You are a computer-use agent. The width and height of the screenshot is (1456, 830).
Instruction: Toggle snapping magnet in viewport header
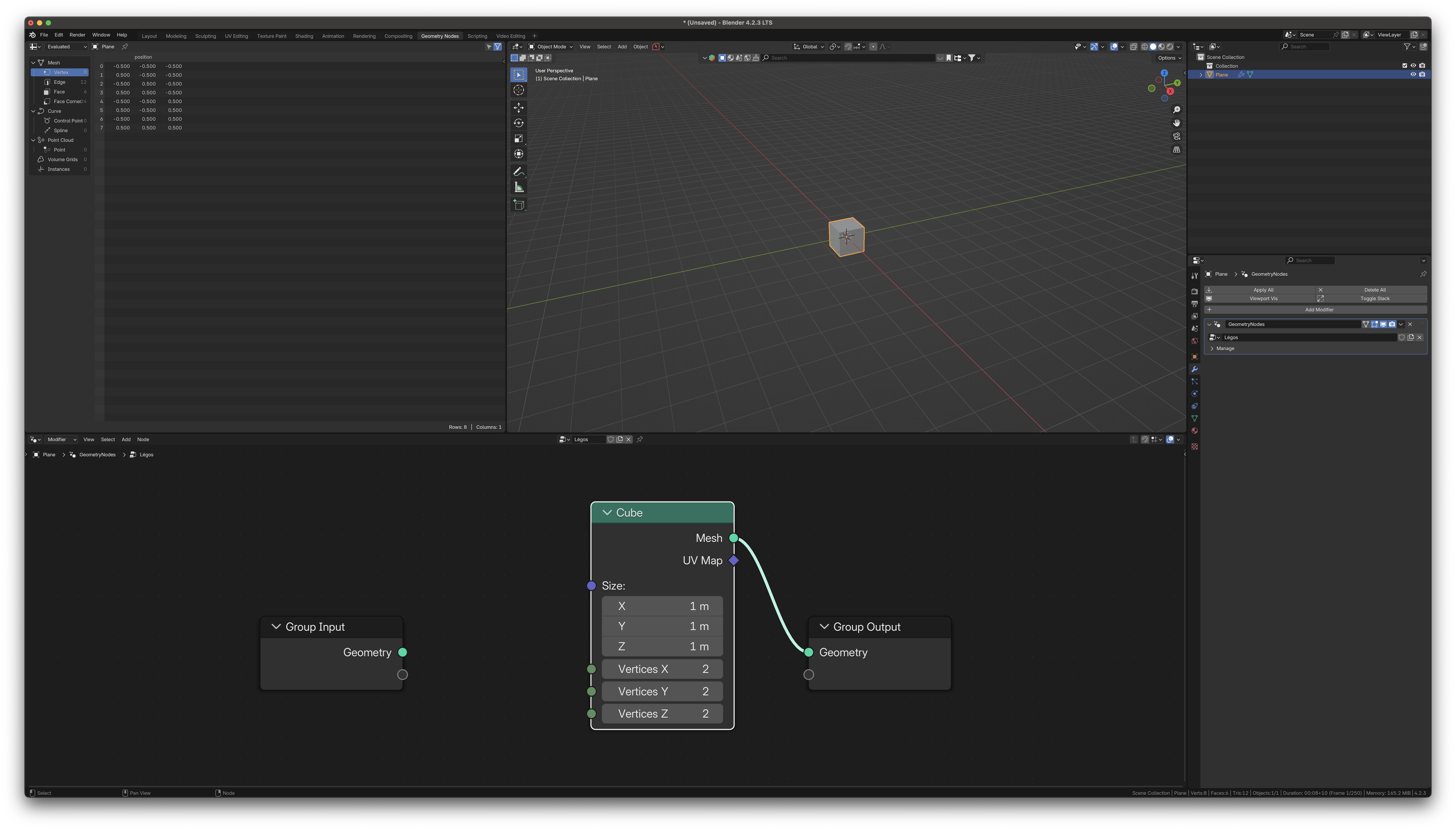pos(848,47)
